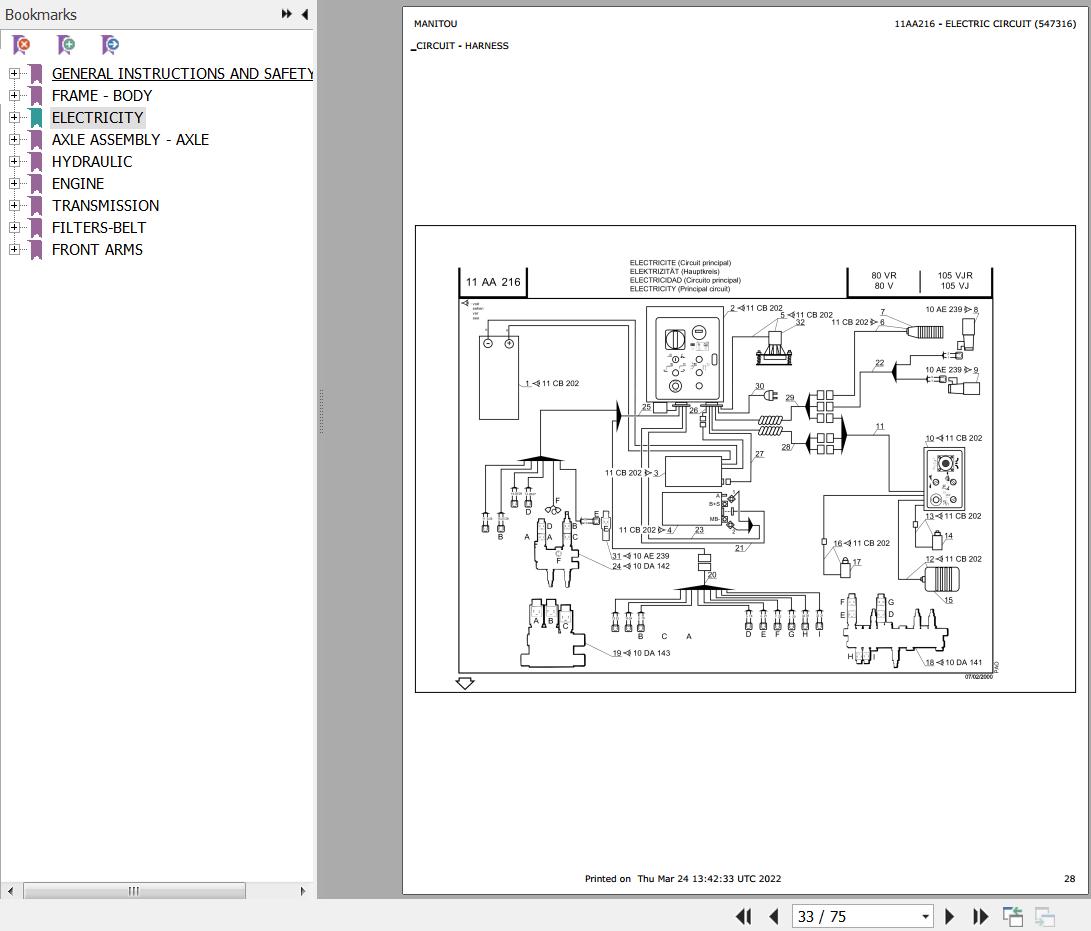Click the 24 10 DA 142 reference label
Screen dimensions: 1091x931
[x=641, y=566]
